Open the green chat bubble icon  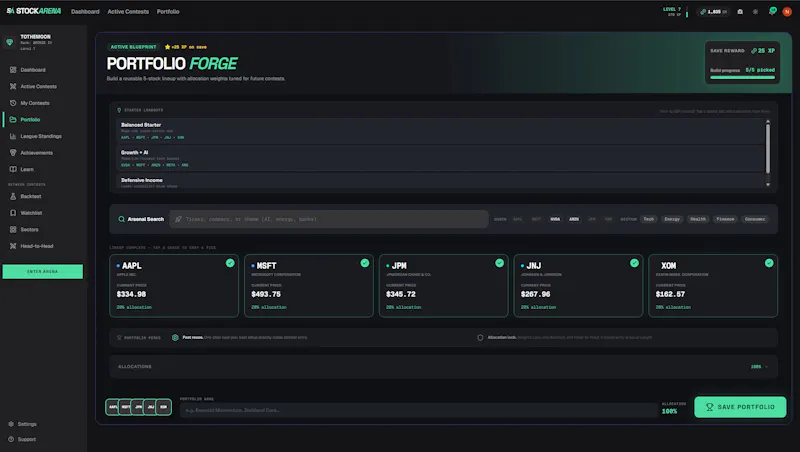point(772,11)
